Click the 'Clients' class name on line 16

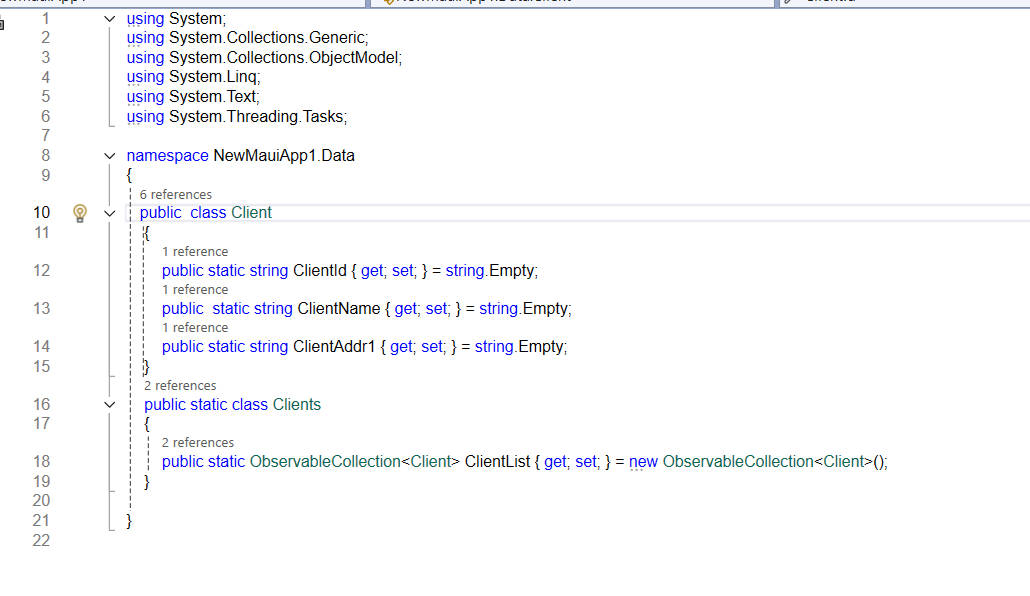point(297,405)
